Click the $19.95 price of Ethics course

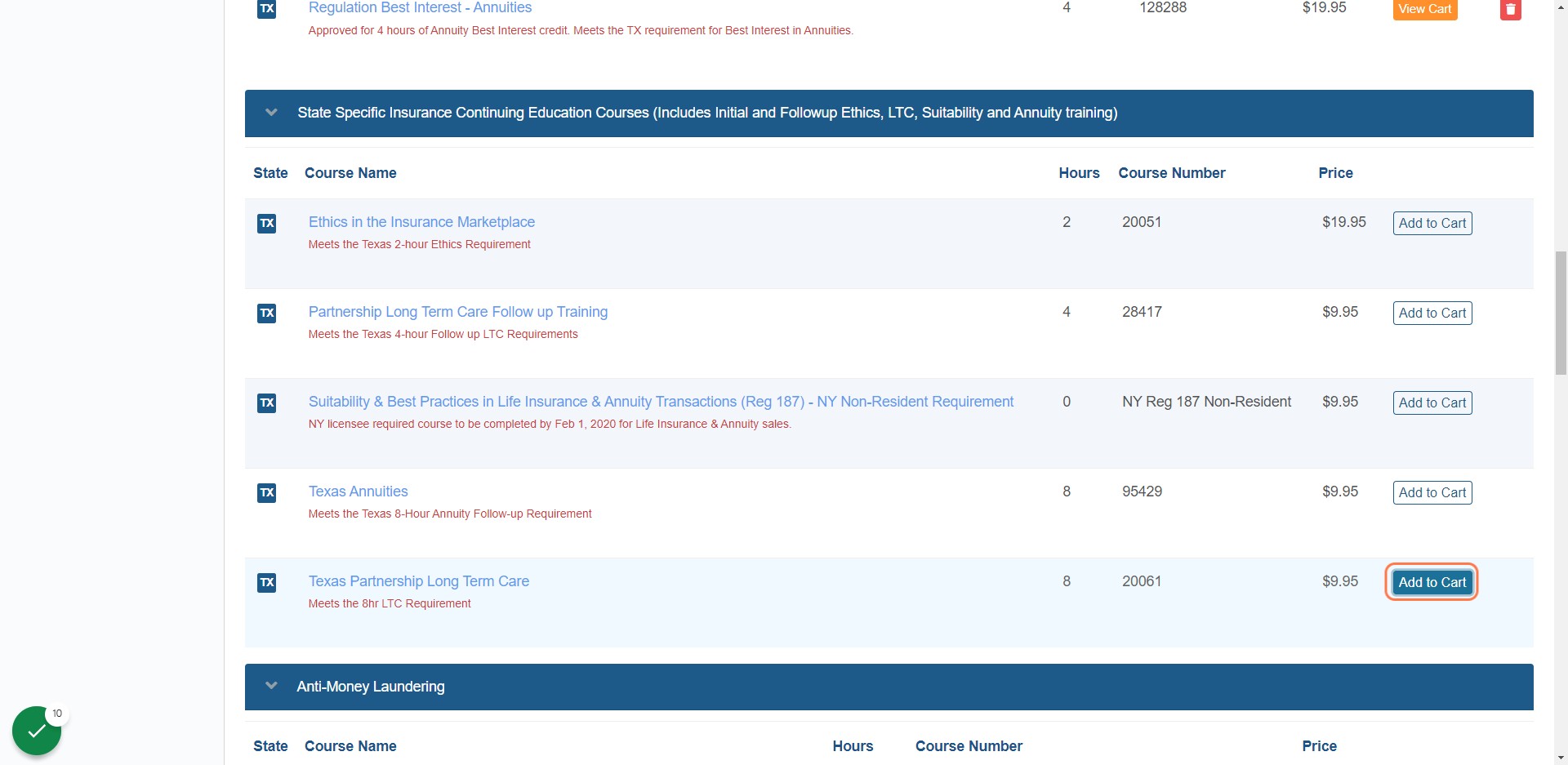point(1343,222)
